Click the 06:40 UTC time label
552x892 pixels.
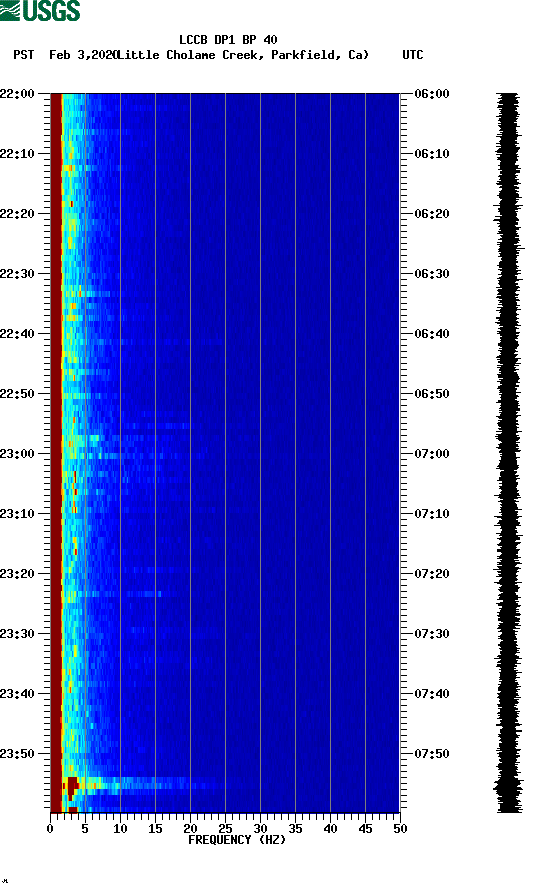pyautogui.click(x=432, y=334)
